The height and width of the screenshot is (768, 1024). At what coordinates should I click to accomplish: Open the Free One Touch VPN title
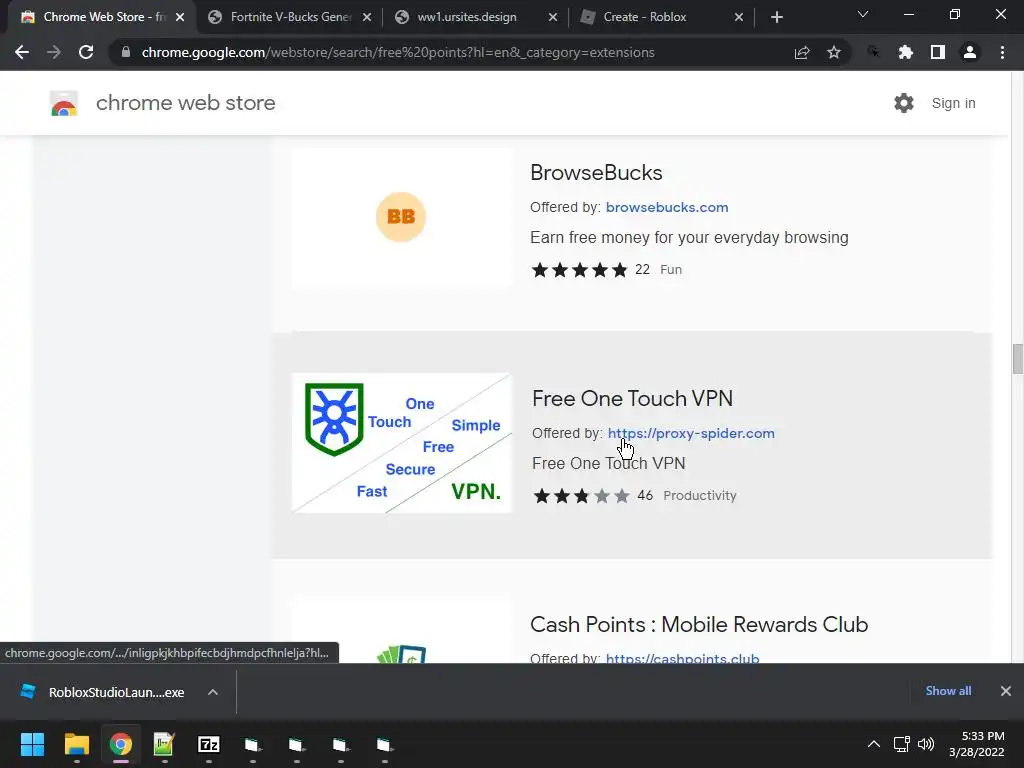tap(632, 398)
